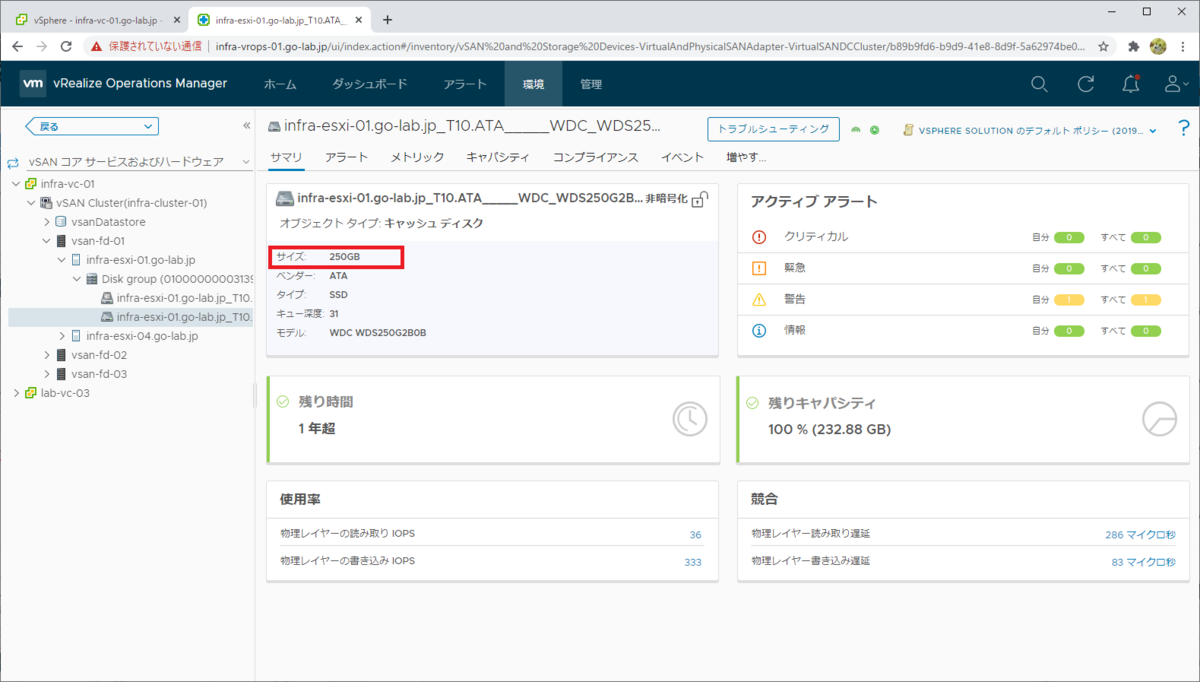
Task: Select the vsan-fd-03 tree item
Action: (x=98, y=374)
